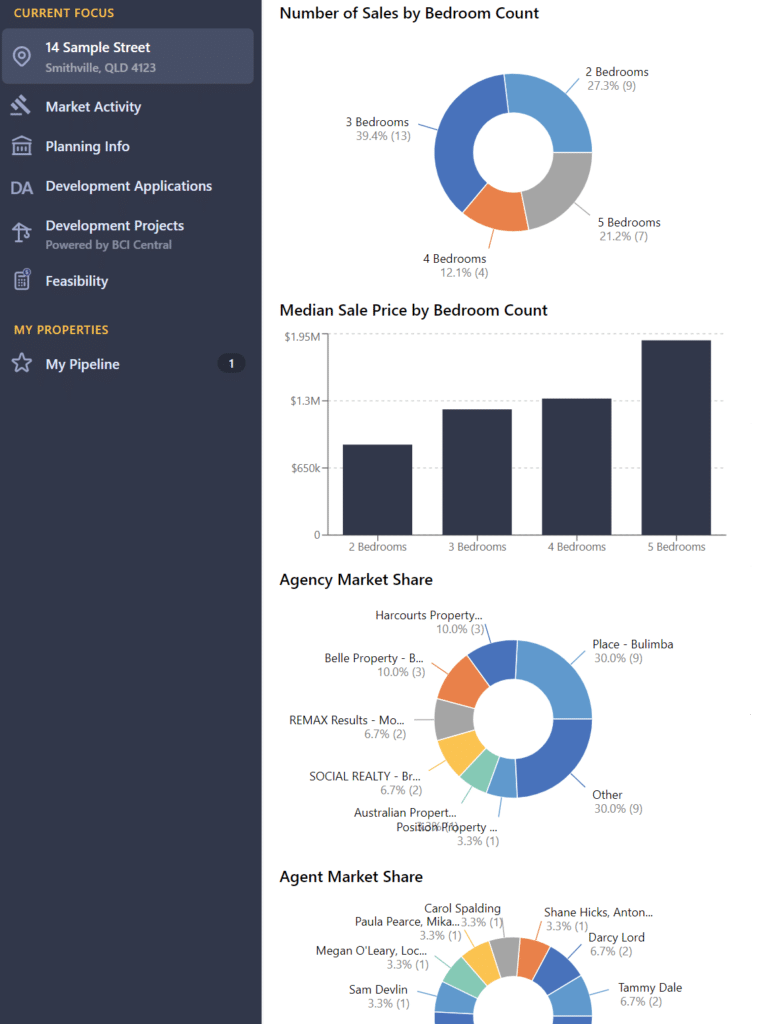Select the 14 Sample Street address card

tap(127, 56)
